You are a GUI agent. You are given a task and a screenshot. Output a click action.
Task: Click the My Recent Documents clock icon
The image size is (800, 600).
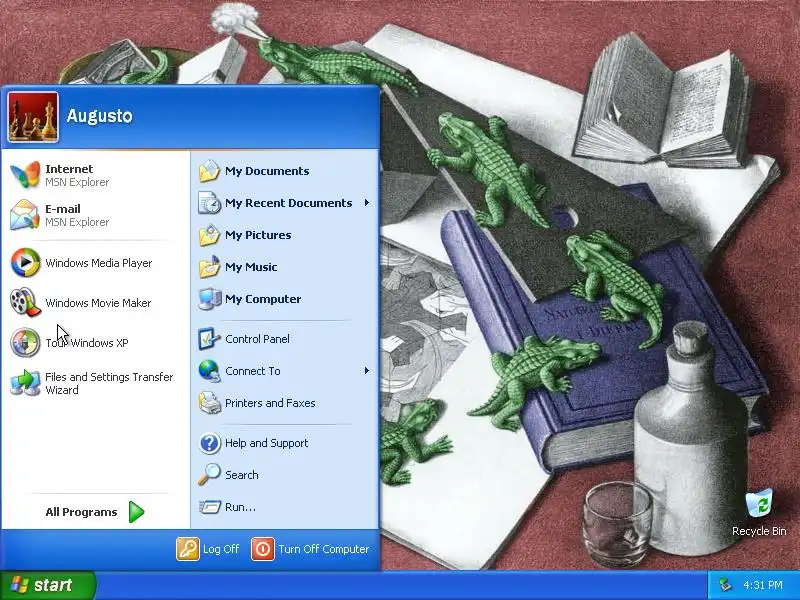pyautogui.click(x=209, y=203)
